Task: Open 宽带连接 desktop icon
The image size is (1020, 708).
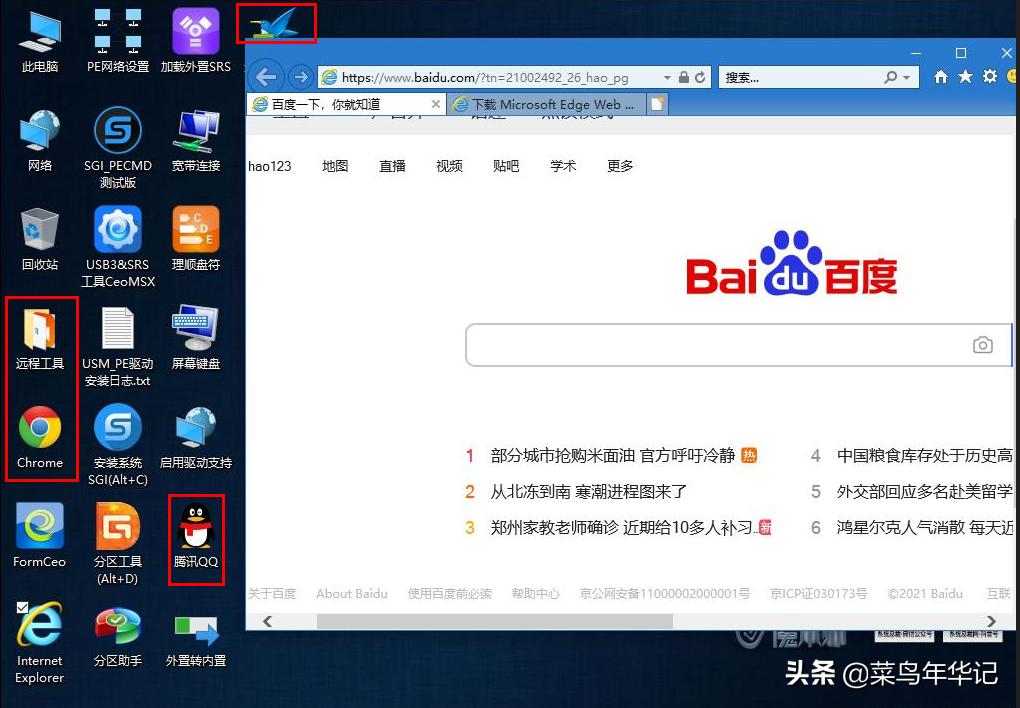Action: click(196, 141)
